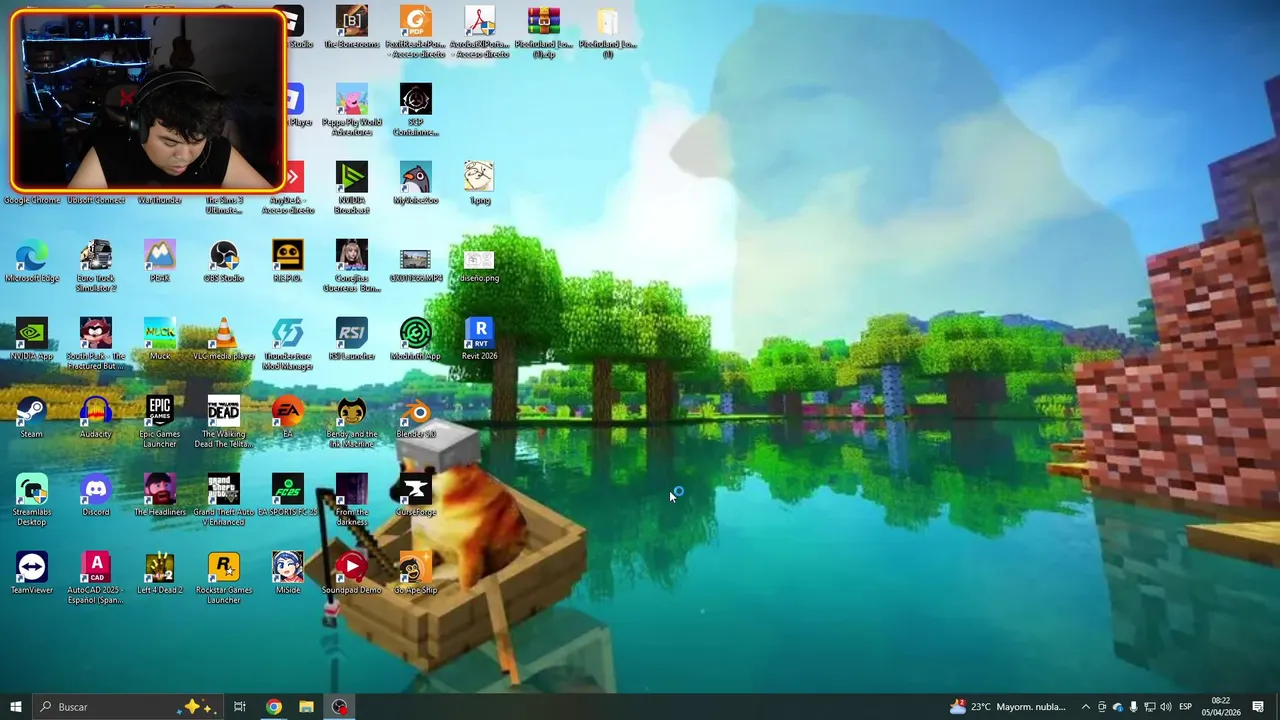Open the volume control in the tray
1280x720 pixels.
point(1166,707)
